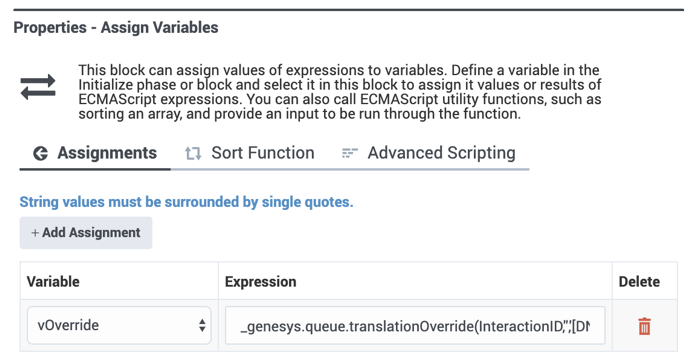Click the Add Assignment button
The height and width of the screenshot is (363, 700).
tap(86, 233)
